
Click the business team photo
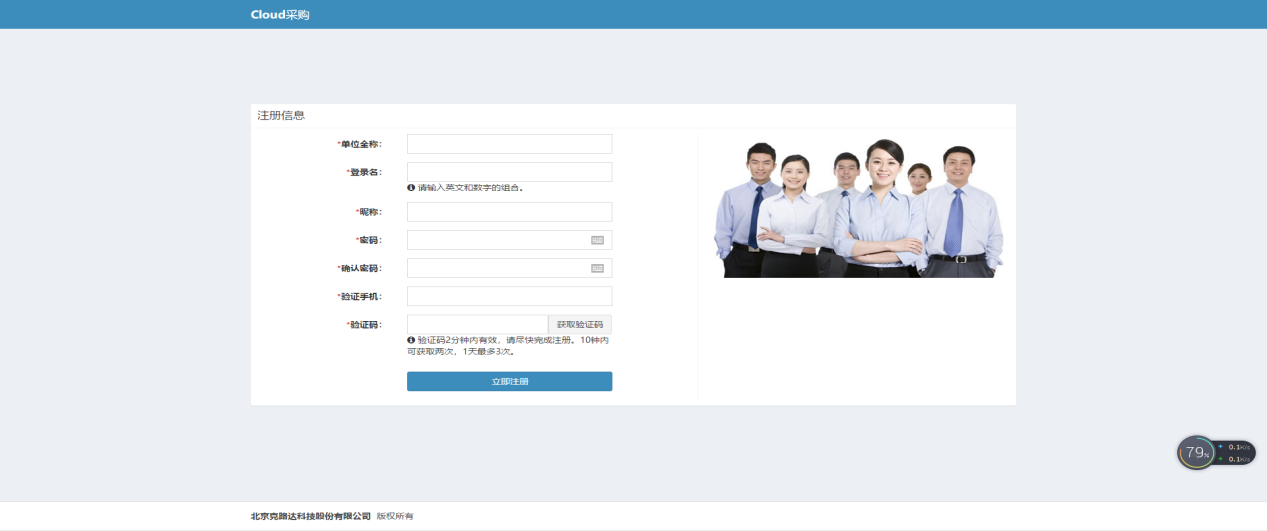[858, 209]
